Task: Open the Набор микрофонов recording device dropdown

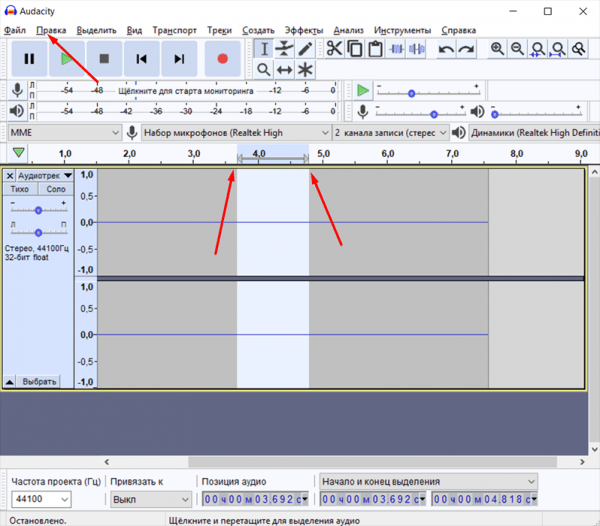Action: click(236, 133)
